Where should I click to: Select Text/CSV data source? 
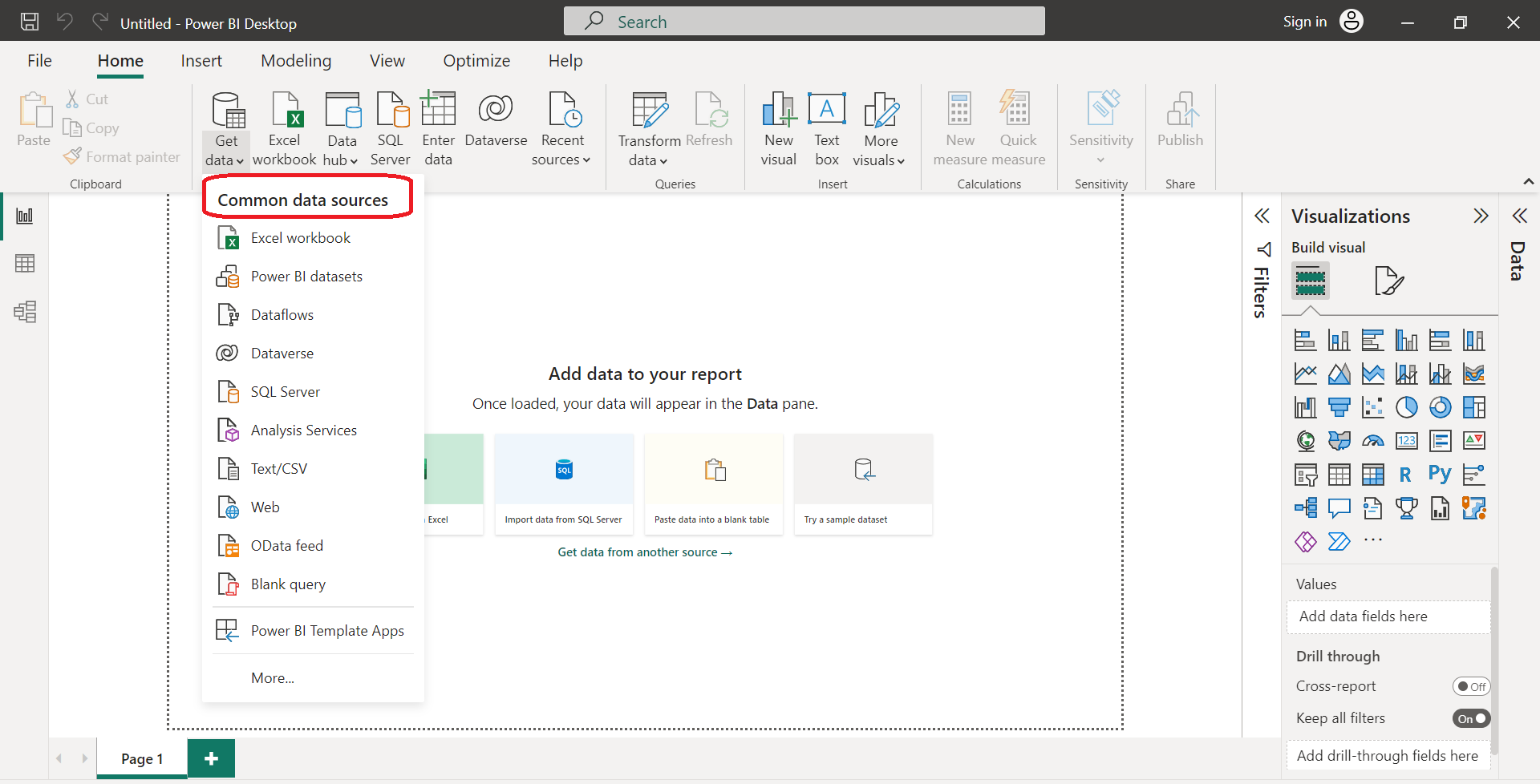click(x=313, y=469)
